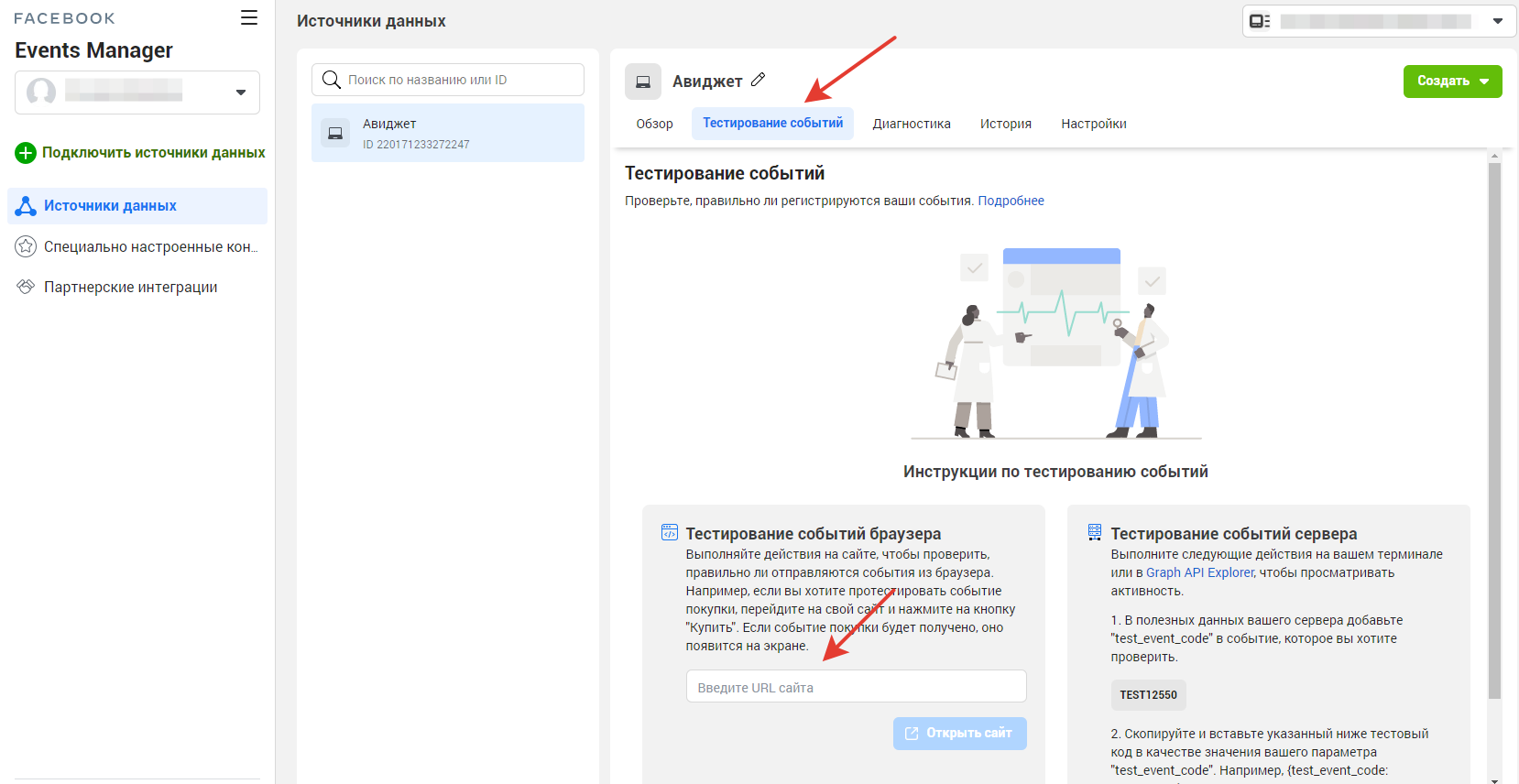Screen dimensions: 1519x784
Task: Click the star icon for custom conversions
Action: coord(26,246)
